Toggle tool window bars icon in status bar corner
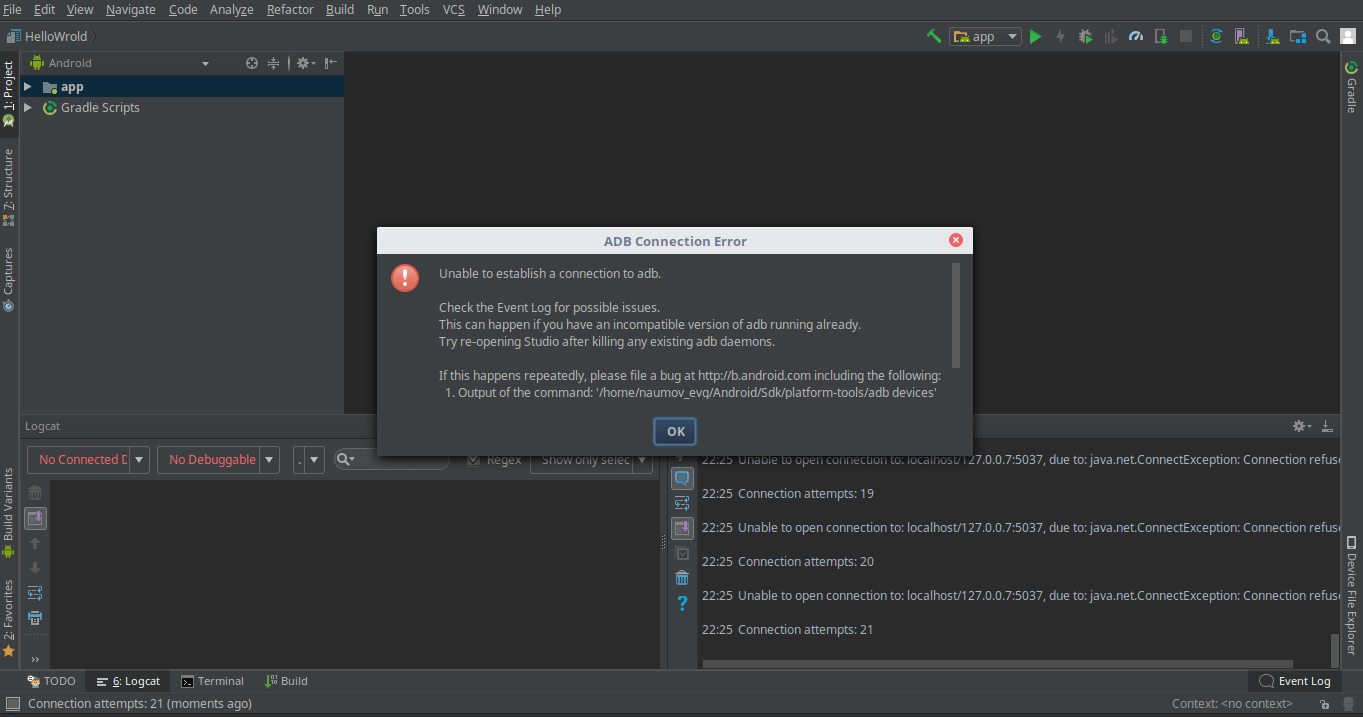This screenshot has width=1363, height=717. click(x=11, y=704)
